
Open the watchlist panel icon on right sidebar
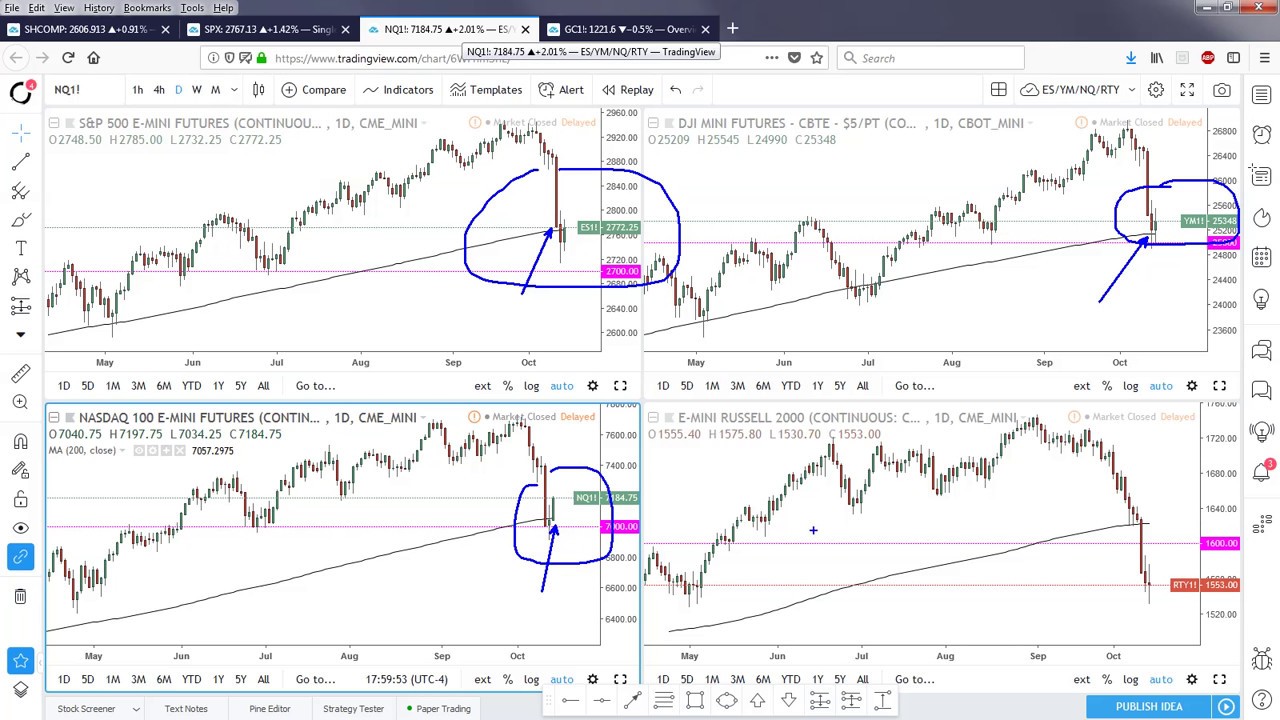click(1261, 95)
